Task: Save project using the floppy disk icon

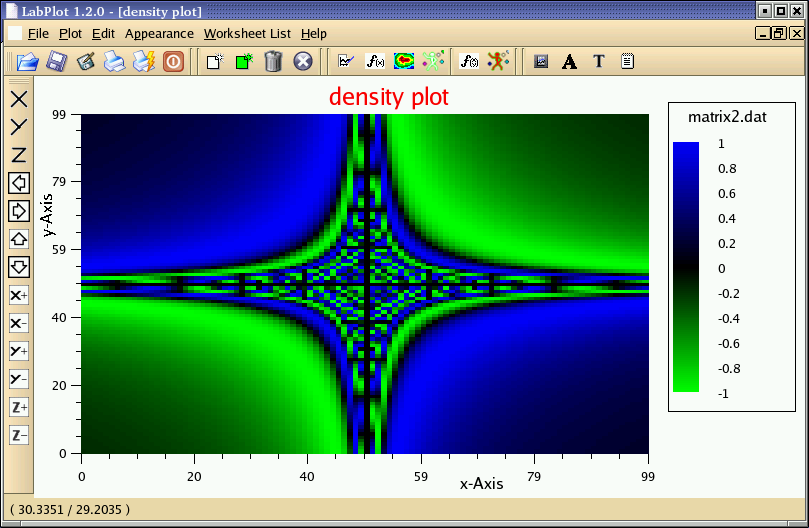Action: click(x=56, y=62)
